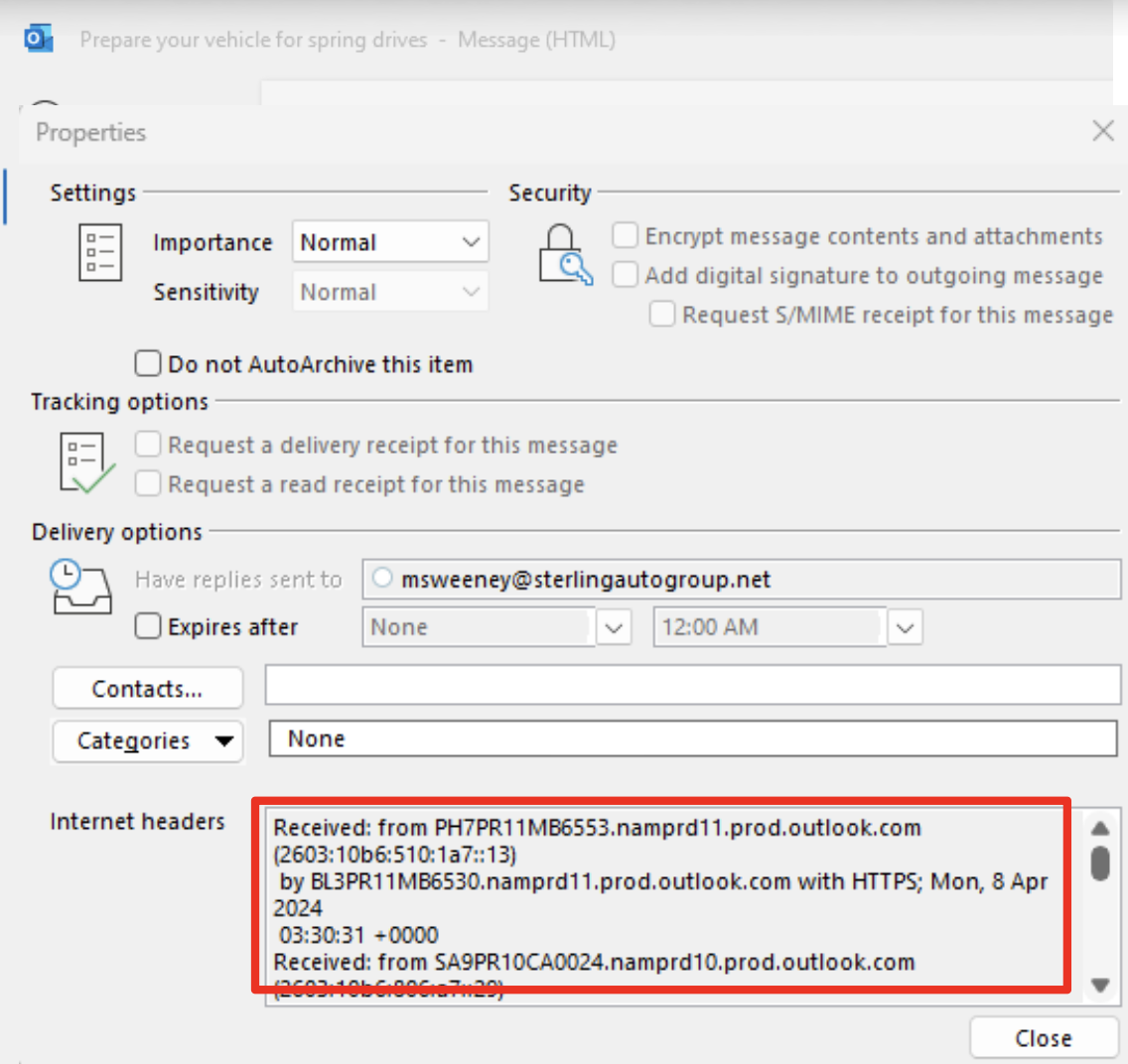Open the Categories dropdown button
1128x1064 pixels.
[147, 740]
